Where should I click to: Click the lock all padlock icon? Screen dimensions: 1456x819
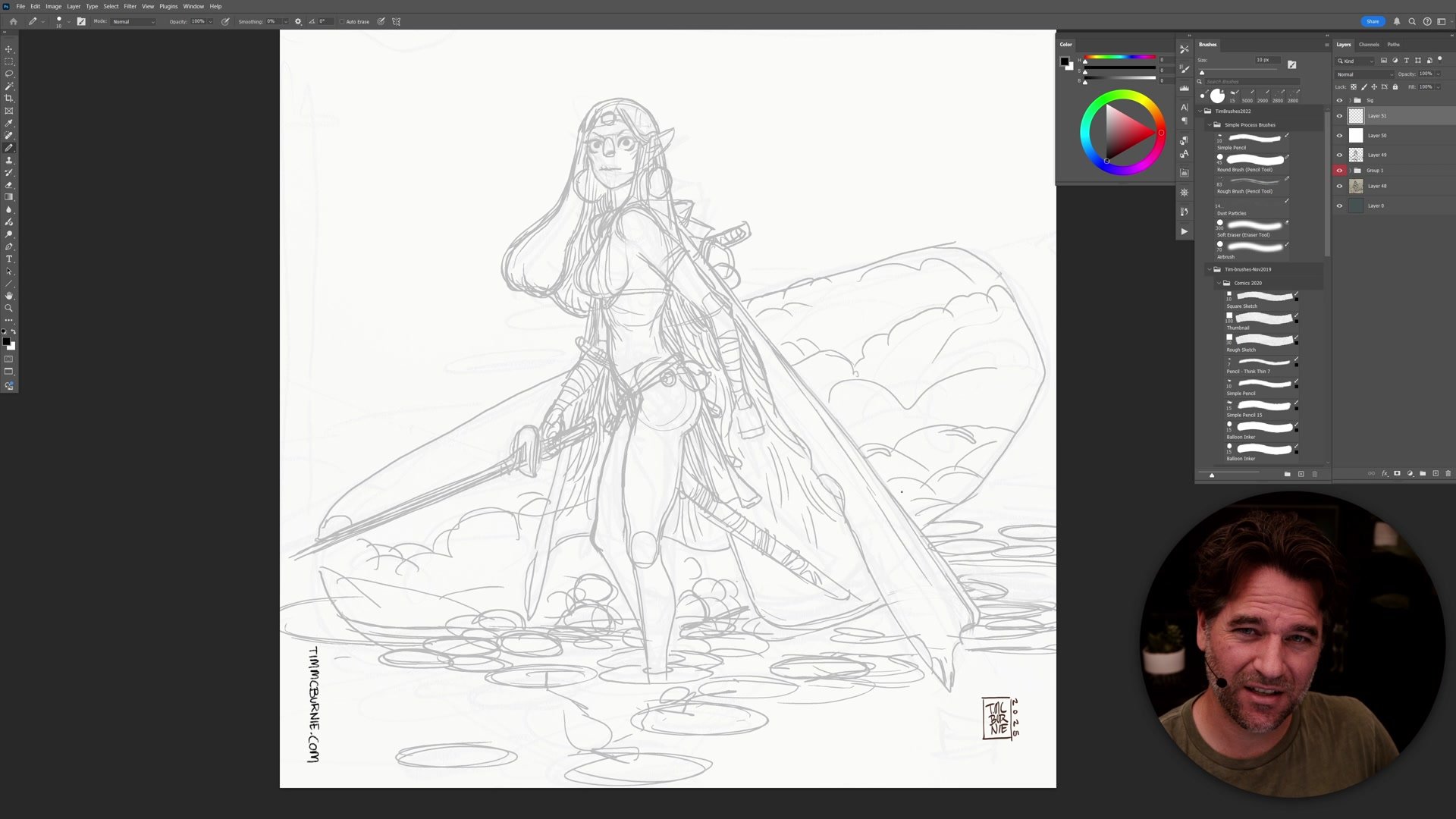pyautogui.click(x=1395, y=86)
